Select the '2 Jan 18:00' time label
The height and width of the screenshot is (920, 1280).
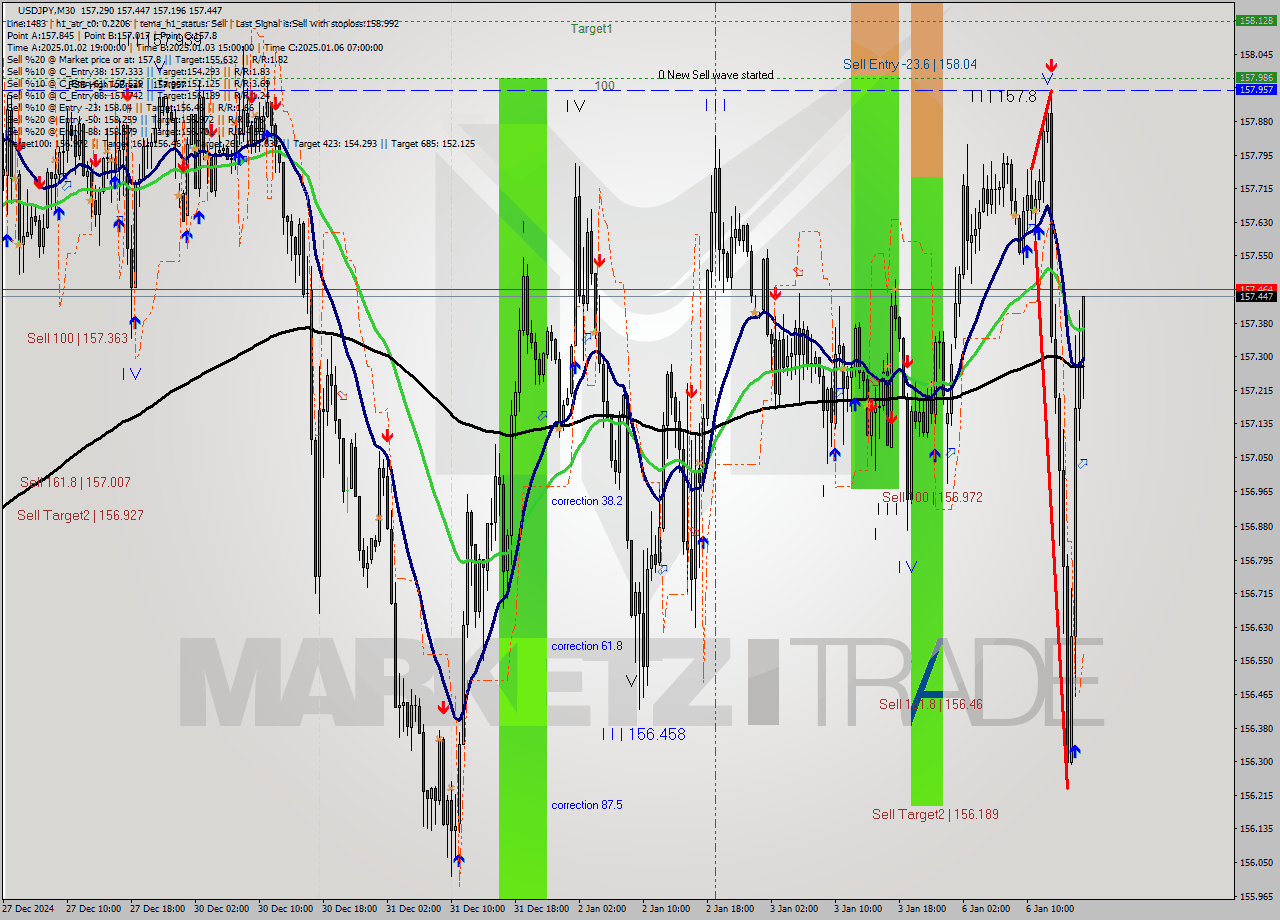click(x=730, y=909)
